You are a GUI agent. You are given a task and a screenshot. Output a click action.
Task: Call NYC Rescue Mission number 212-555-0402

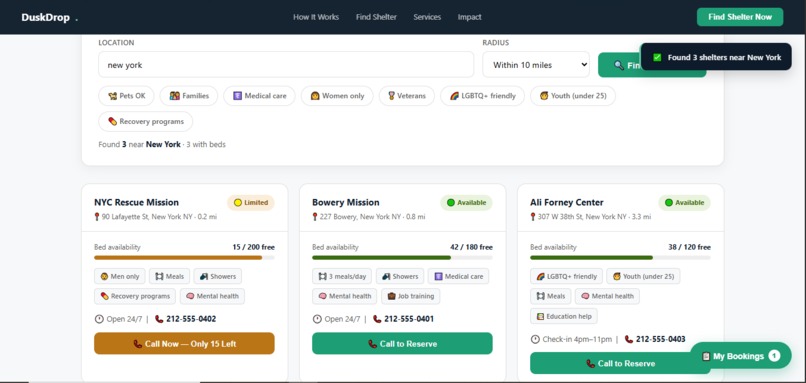click(x=191, y=319)
